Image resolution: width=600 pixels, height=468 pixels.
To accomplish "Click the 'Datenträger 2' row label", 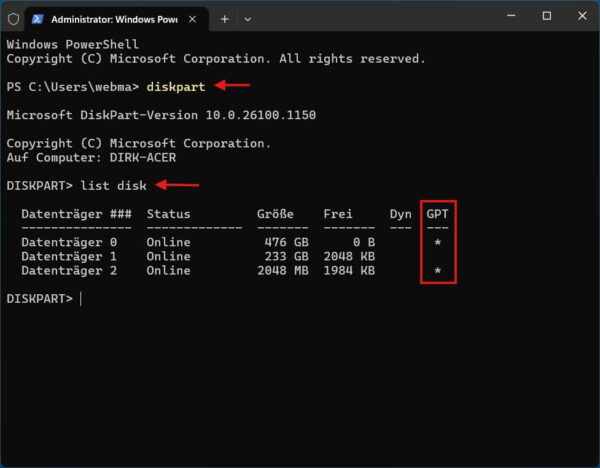I will click(69, 271).
